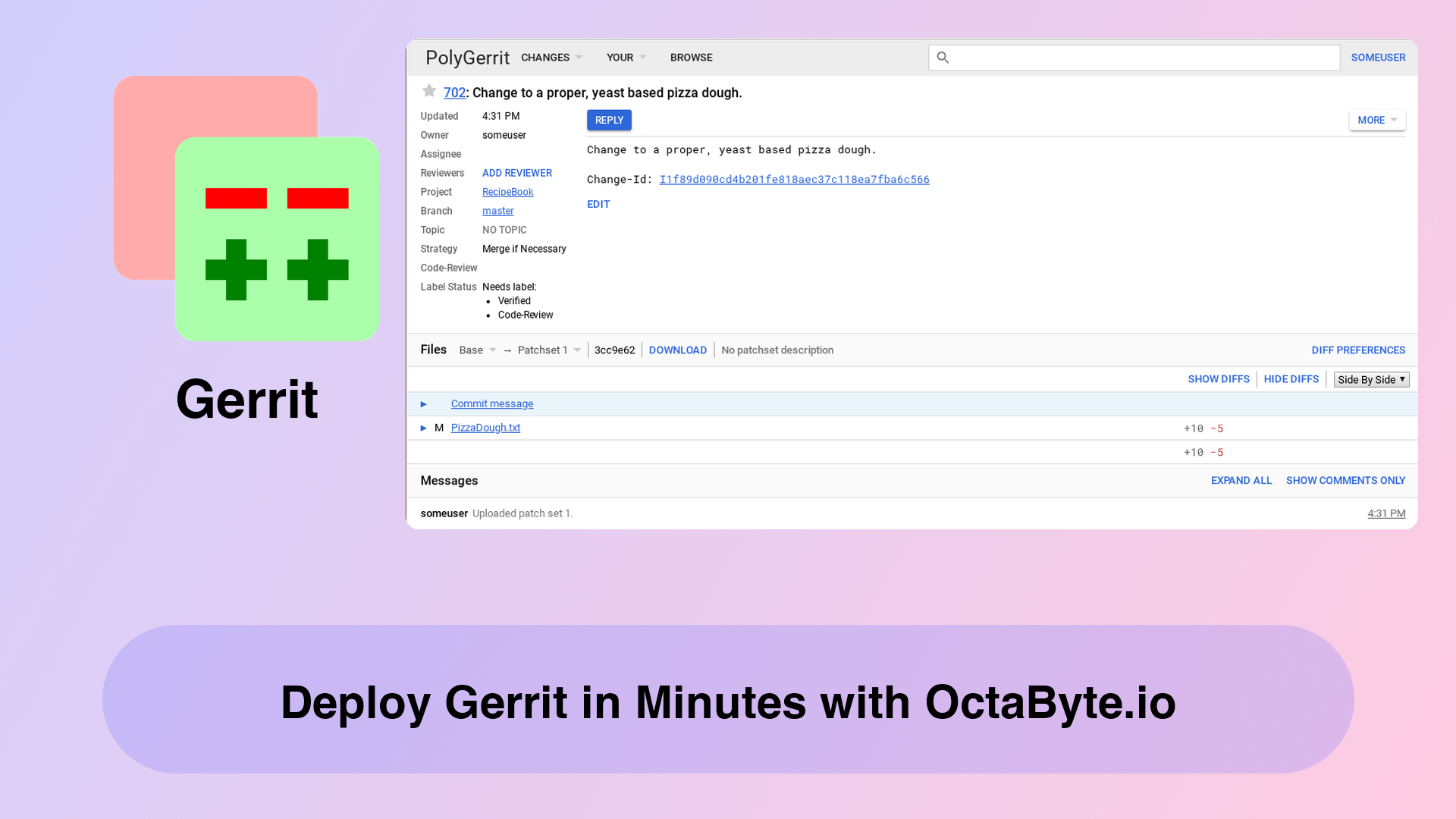Expand the Commit message file entry

[423, 403]
